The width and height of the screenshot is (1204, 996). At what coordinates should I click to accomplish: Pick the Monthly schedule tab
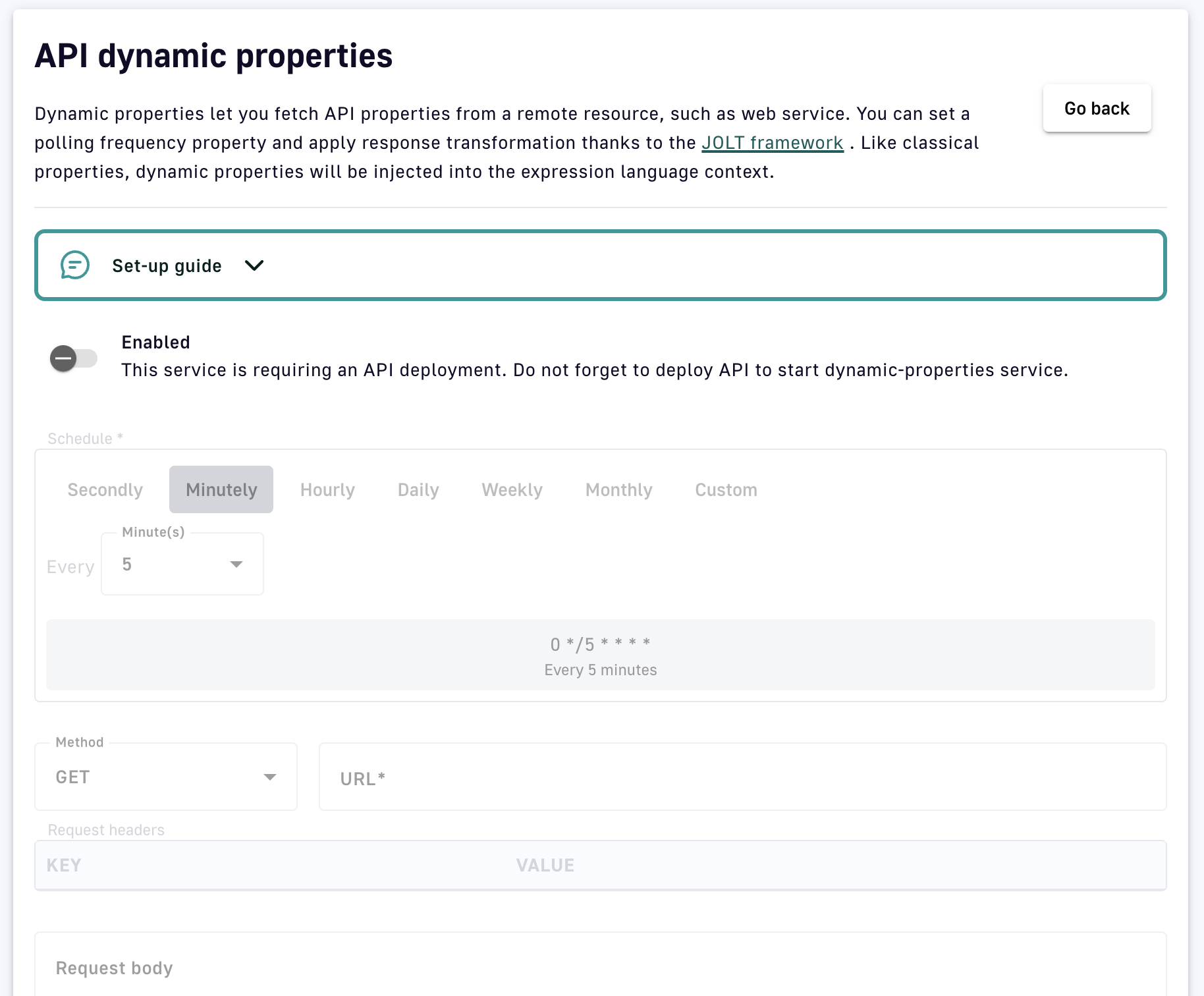618,490
